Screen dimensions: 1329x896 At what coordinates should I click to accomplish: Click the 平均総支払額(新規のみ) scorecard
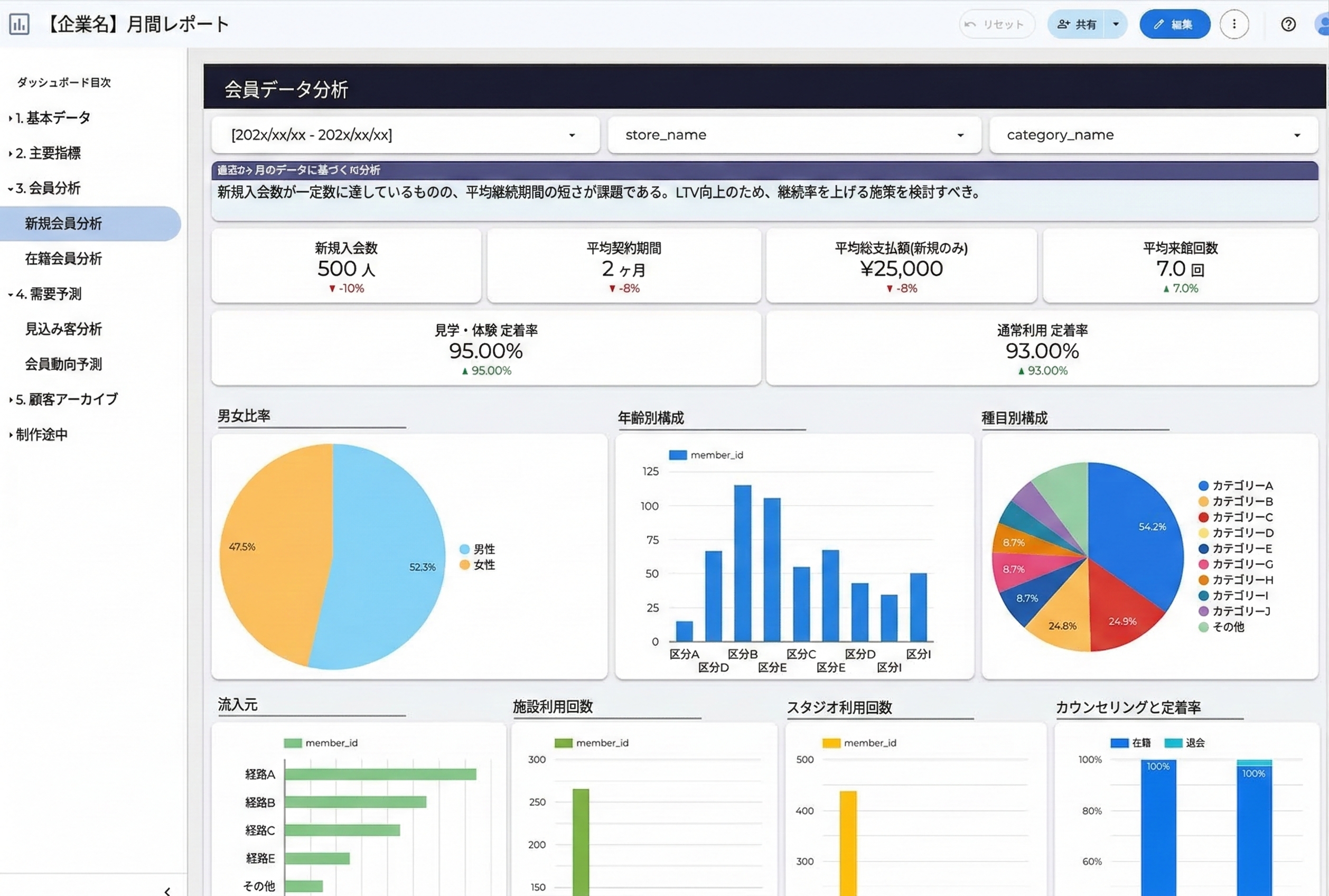coord(901,266)
